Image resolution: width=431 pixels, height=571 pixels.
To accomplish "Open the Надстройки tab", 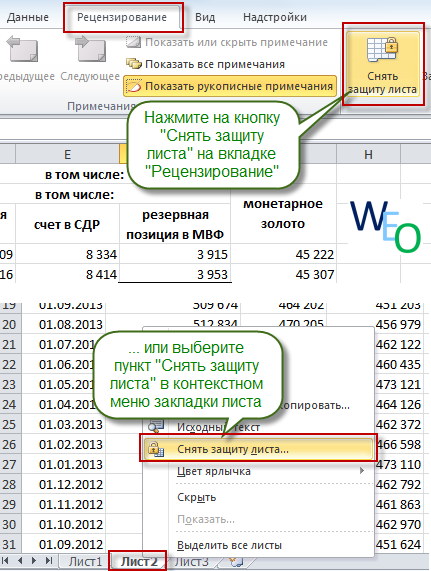I will click(275, 17).
